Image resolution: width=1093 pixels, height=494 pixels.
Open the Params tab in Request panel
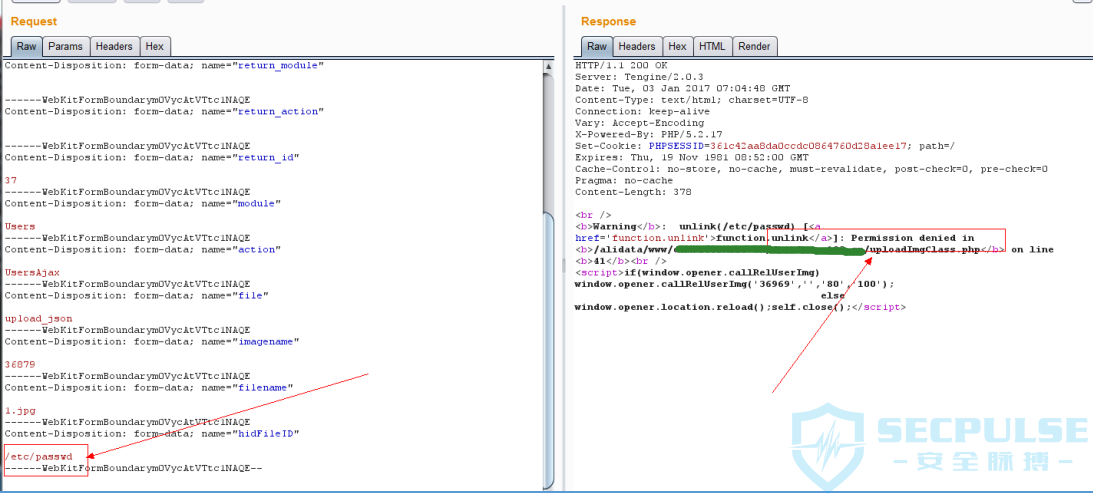(x=66, y=47)
